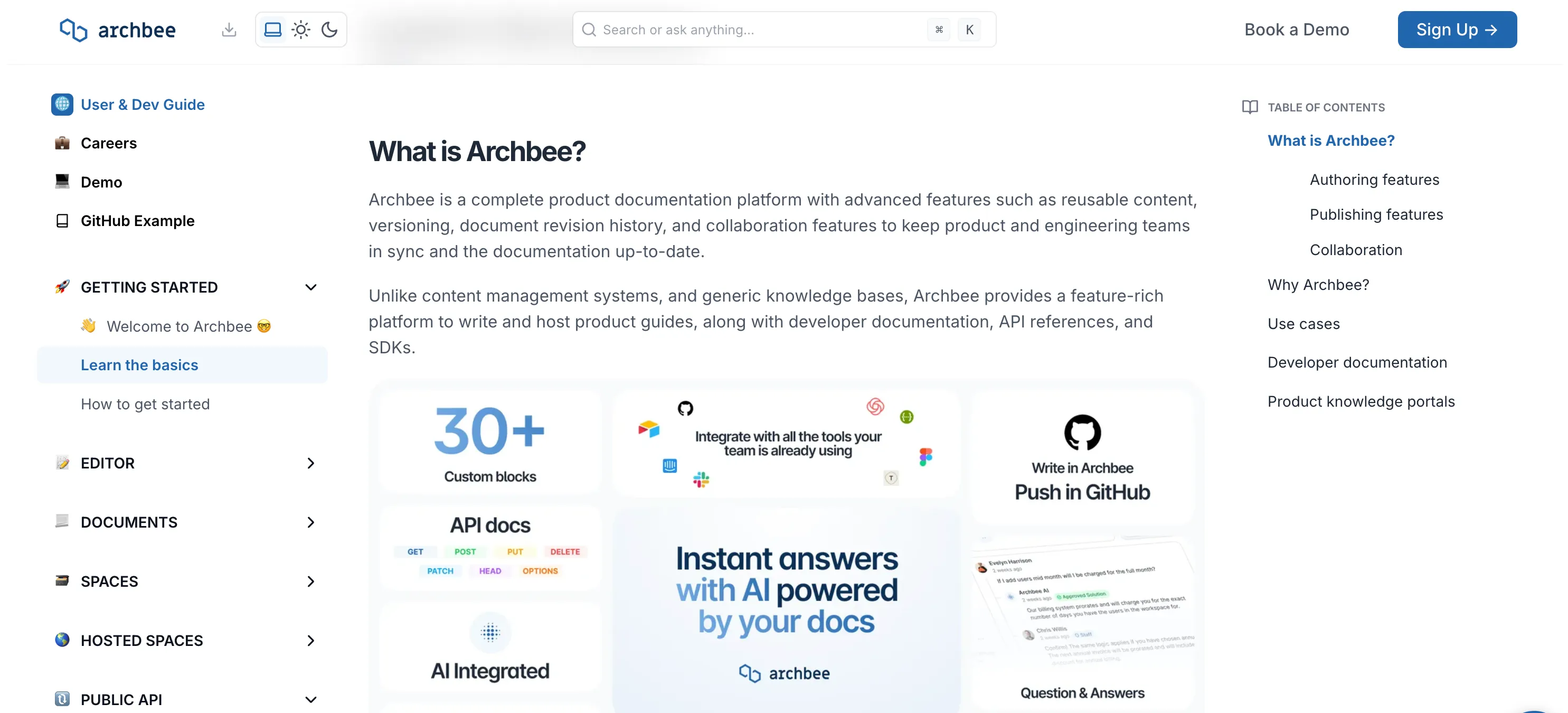Click the Getting Started rocket icon

(x=62, y=287)
